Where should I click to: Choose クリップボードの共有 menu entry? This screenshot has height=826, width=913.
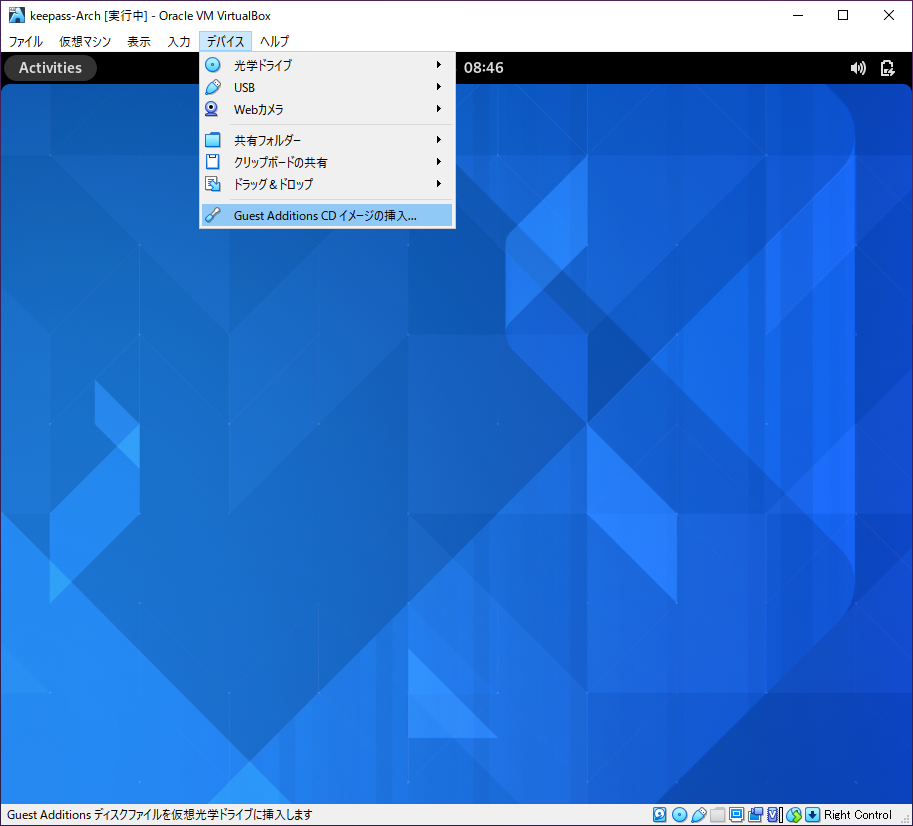(281, 162)
